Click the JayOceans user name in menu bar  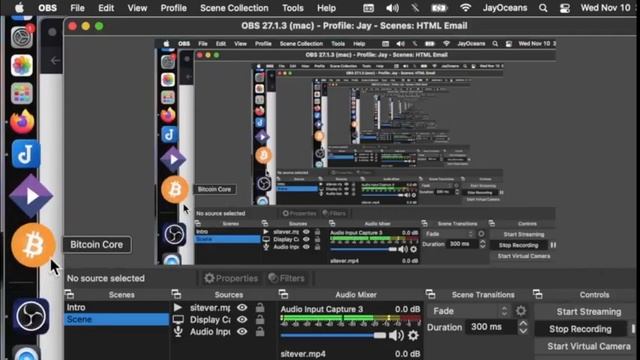pos(505,8)
